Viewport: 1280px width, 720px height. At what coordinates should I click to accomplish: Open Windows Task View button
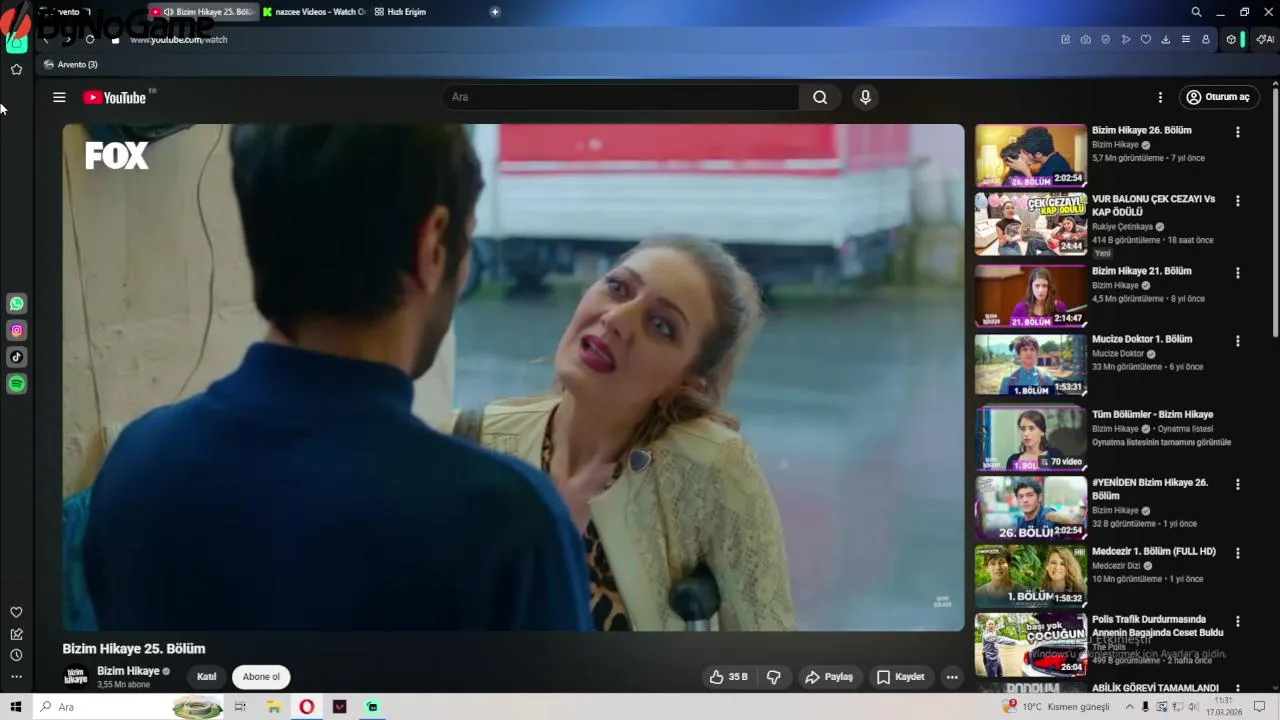(240, 707)
